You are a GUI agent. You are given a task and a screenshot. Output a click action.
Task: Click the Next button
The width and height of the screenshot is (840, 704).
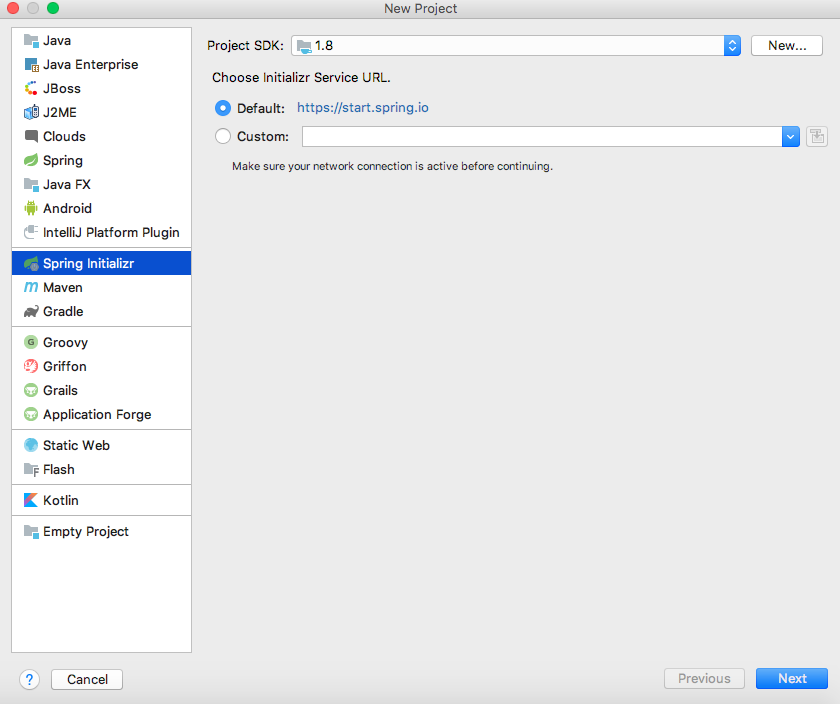(792, 678)
